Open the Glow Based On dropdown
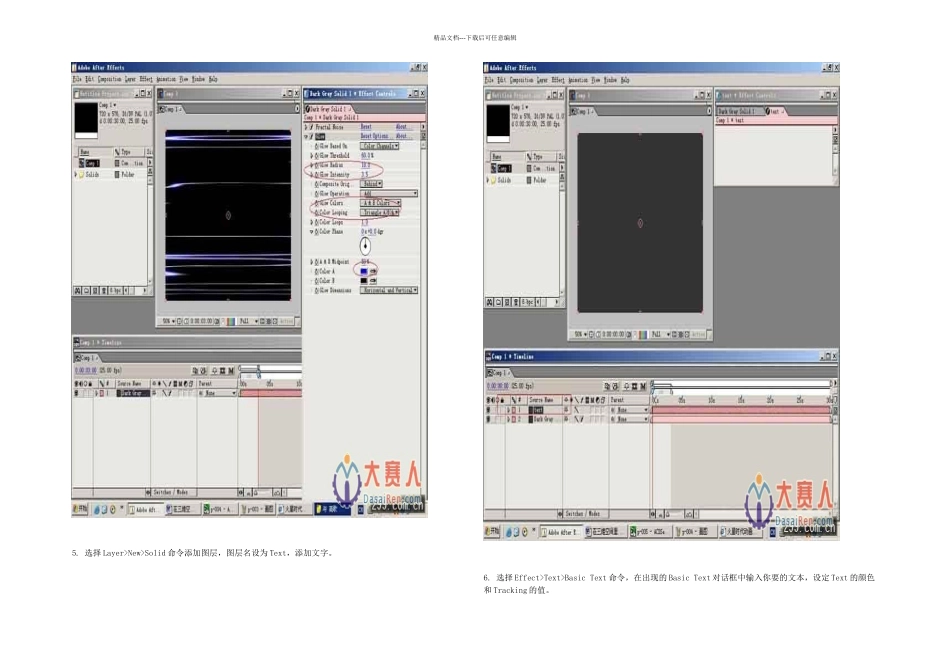Viewport: 950px width, 672px height. [380, 146]
